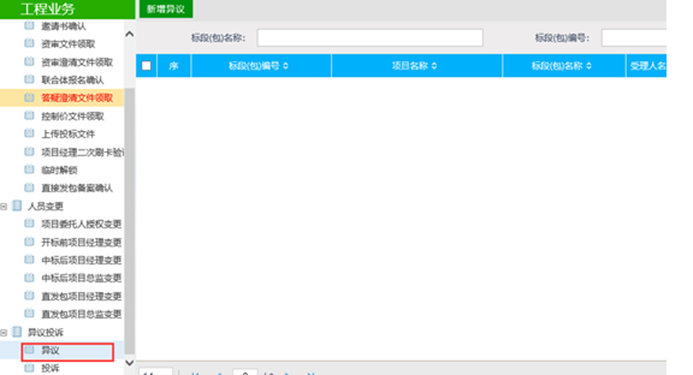
Task: Click the 新增异议 button
Action: click(166, 9)
